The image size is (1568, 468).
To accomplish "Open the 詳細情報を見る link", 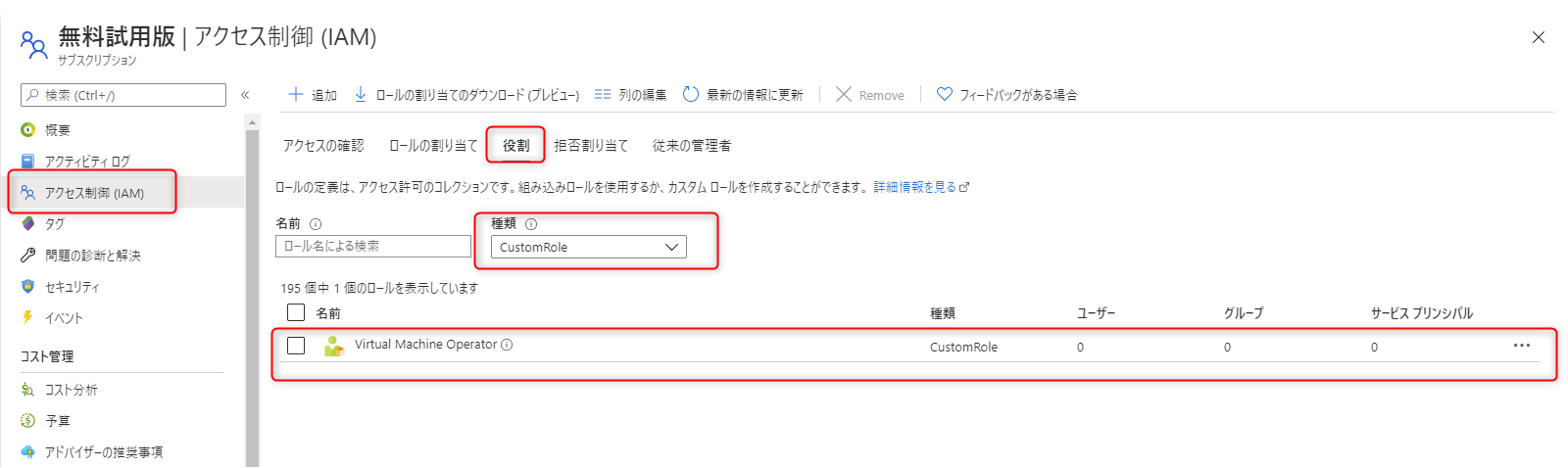I will point(915,187).
